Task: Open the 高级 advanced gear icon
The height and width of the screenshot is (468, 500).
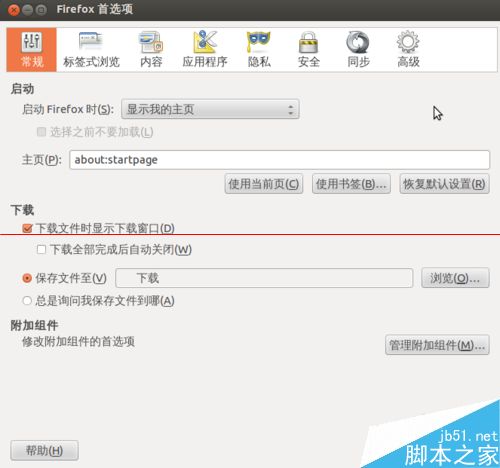Action: [408, 50]
